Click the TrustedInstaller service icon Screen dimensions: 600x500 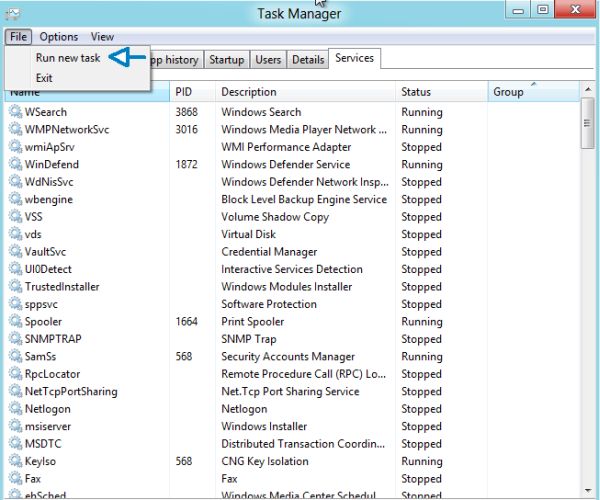point(15,287)
